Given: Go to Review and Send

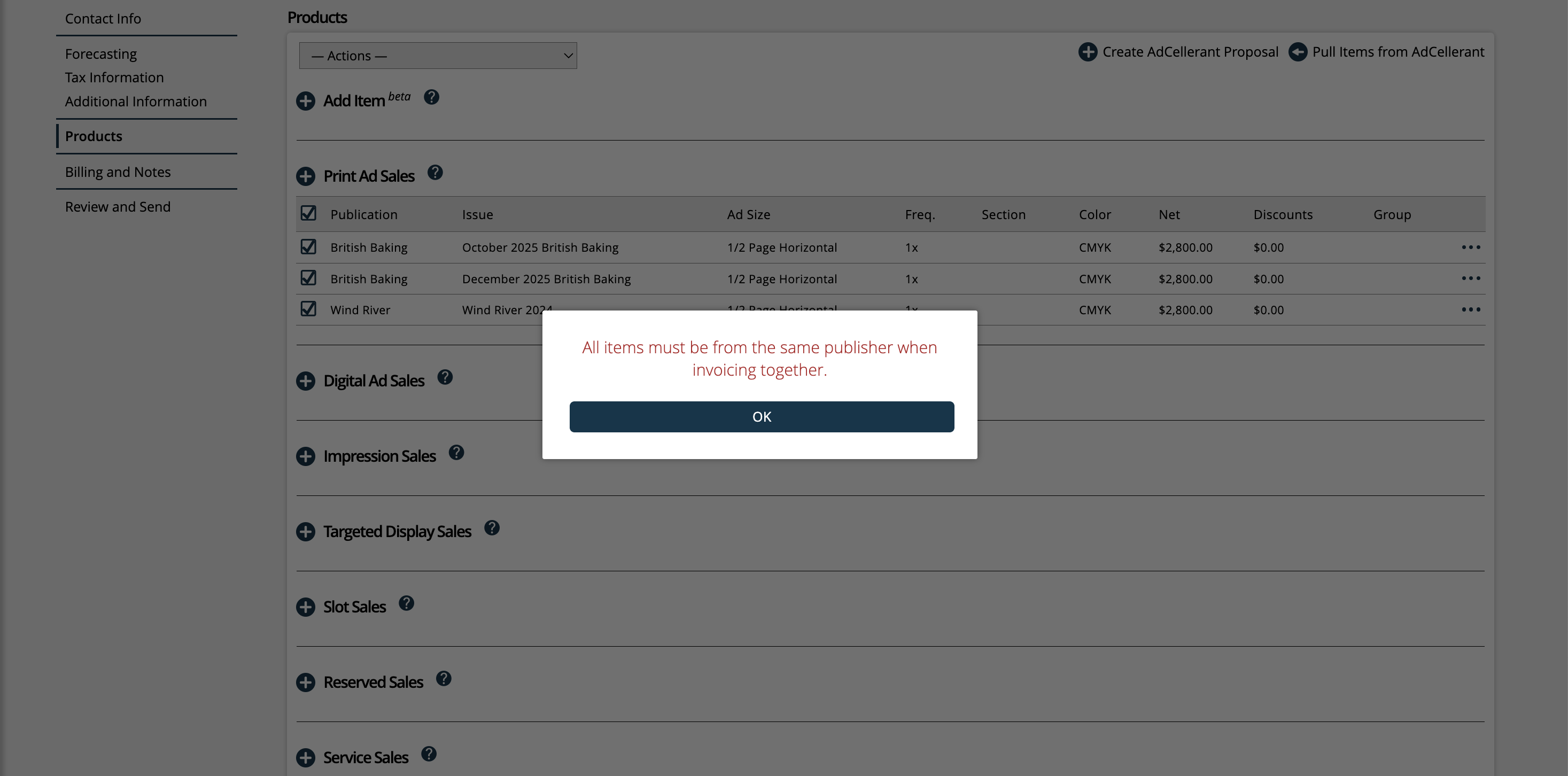Looking at the screenshot, I should coord(118,206).
